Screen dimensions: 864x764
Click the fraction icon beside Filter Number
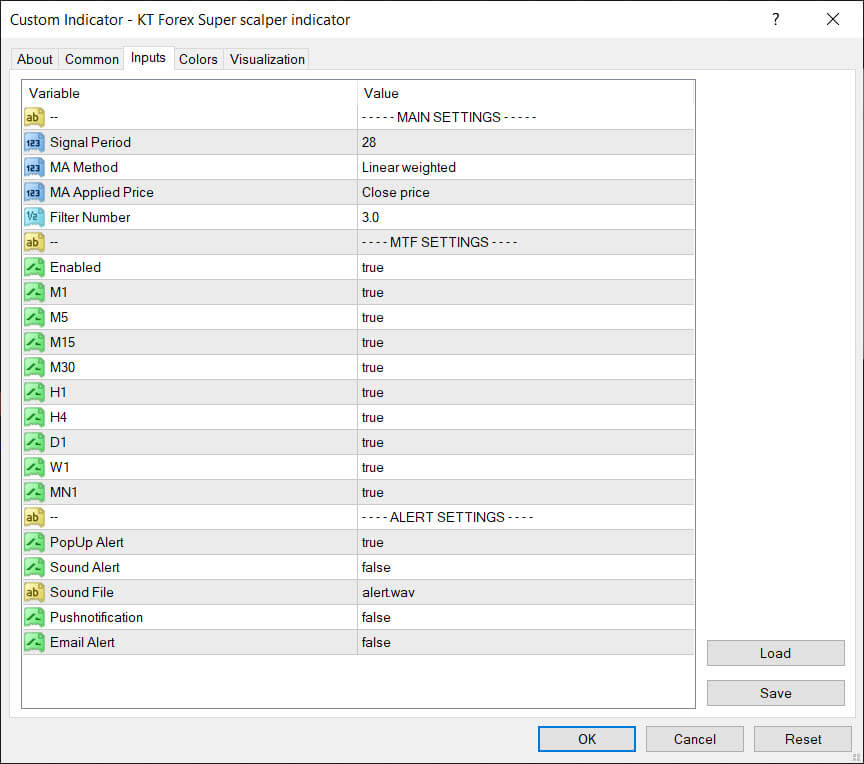(34, 218)
